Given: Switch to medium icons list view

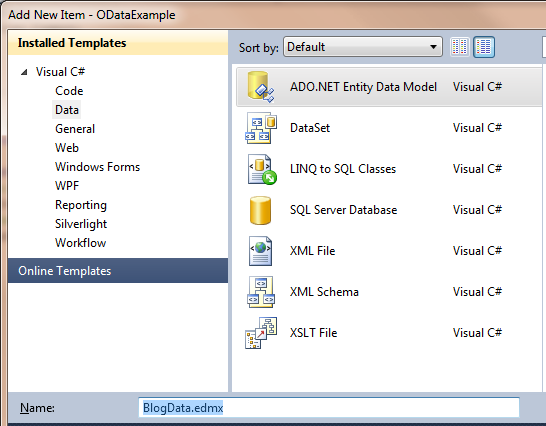Looking at the screenshot, I should [484, 47].
